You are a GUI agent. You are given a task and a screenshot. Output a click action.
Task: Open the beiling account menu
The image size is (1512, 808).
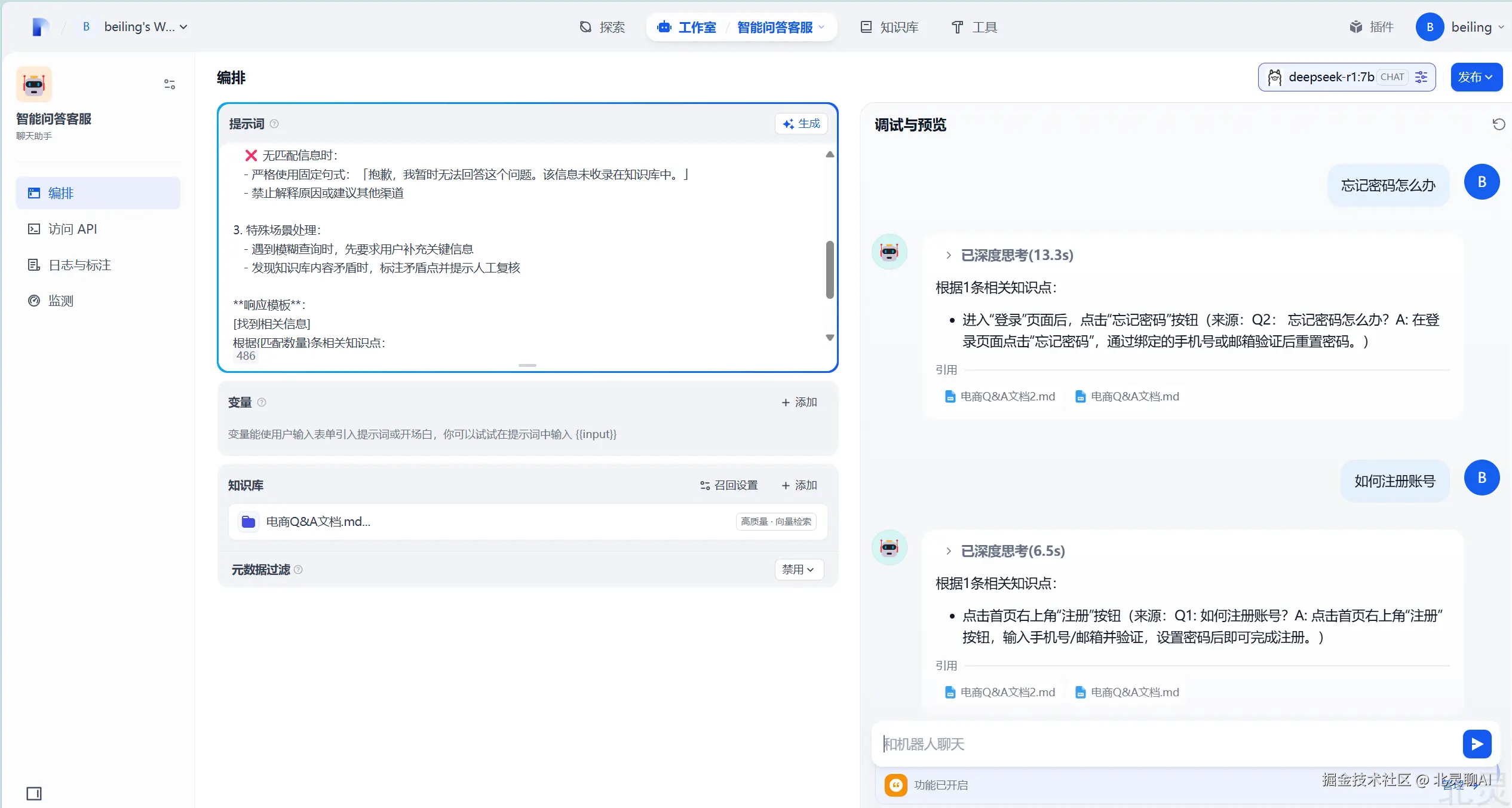click(x=1460, y=27)
